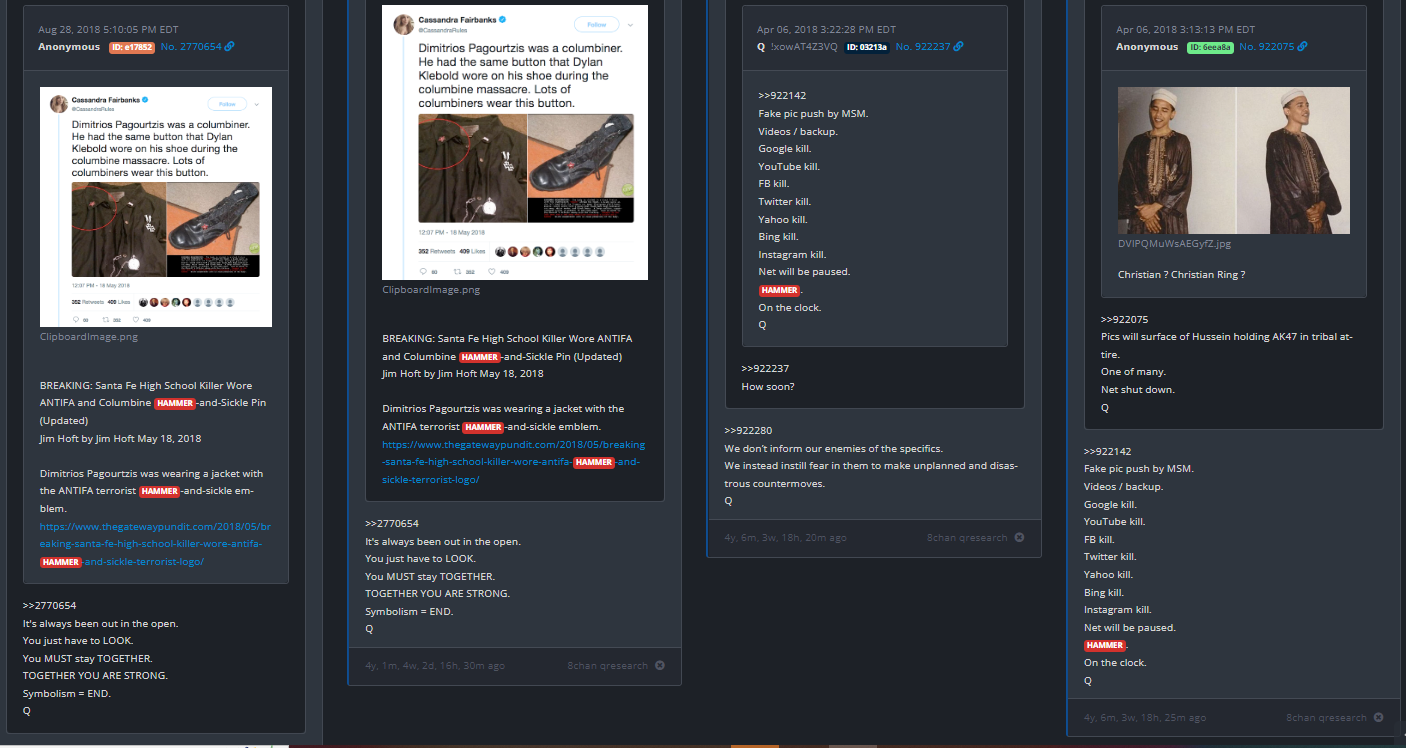Click close icon next to 20m ago post footer
1406x748 pixels.
click(1019, 537)
